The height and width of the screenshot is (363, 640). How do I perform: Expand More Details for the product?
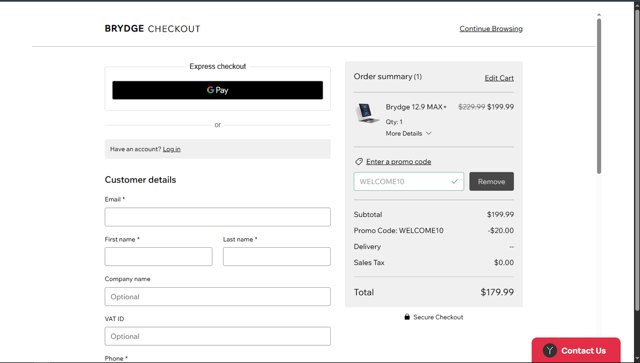coord(408,134)
